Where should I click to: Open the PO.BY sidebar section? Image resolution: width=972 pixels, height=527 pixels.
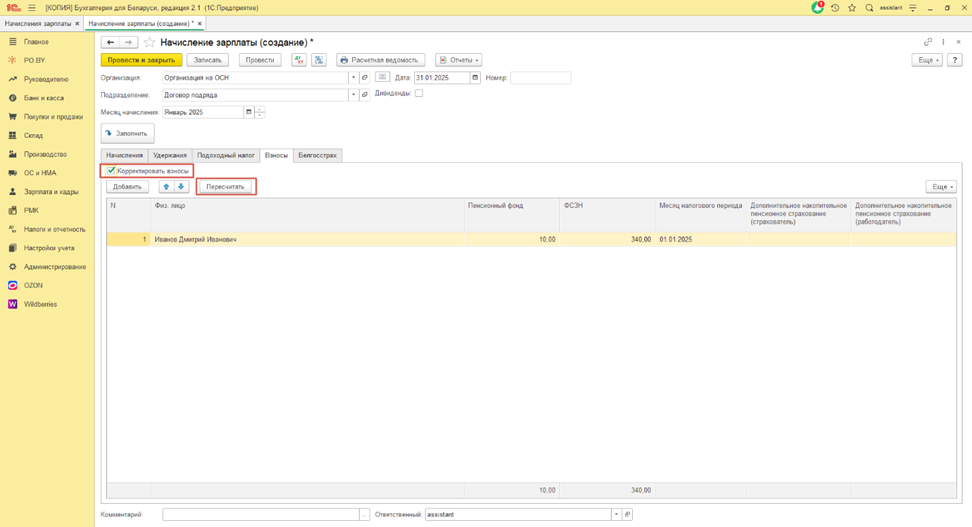pyautogui.click(x=34, y=60)
